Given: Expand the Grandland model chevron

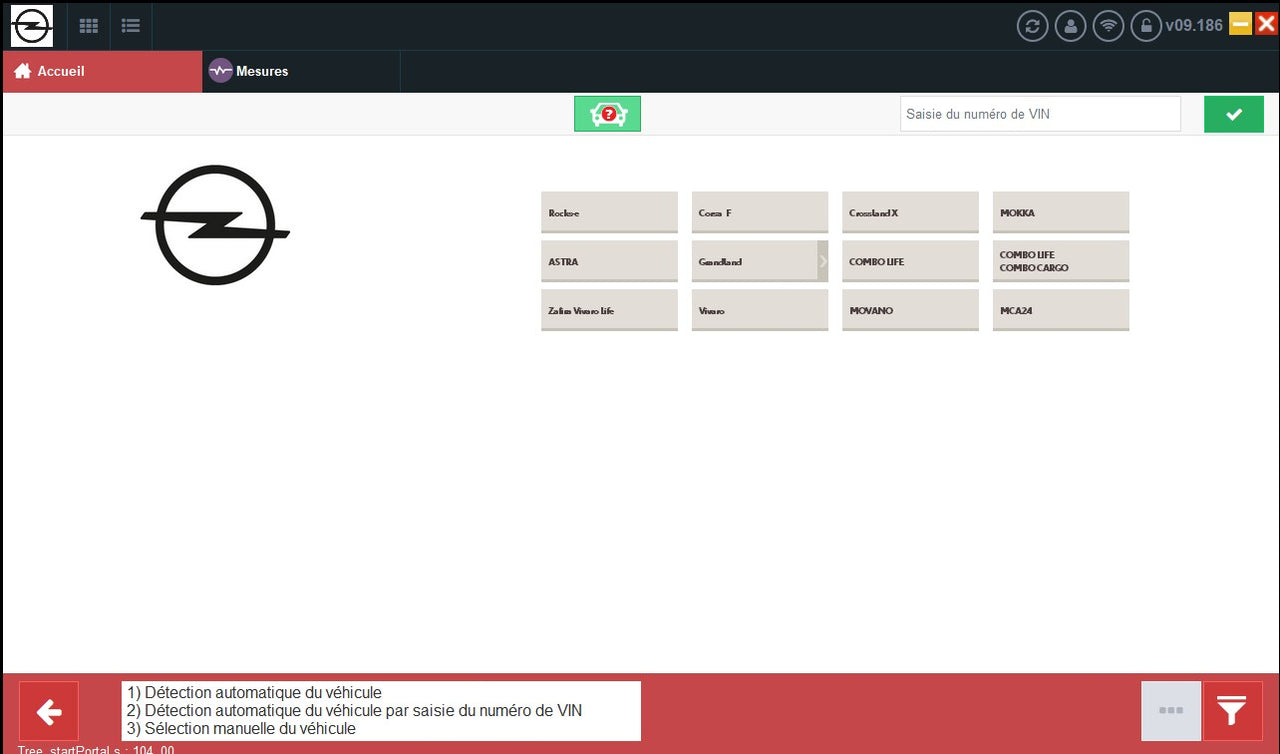Looking at the screenshot, I should (823, 260).
